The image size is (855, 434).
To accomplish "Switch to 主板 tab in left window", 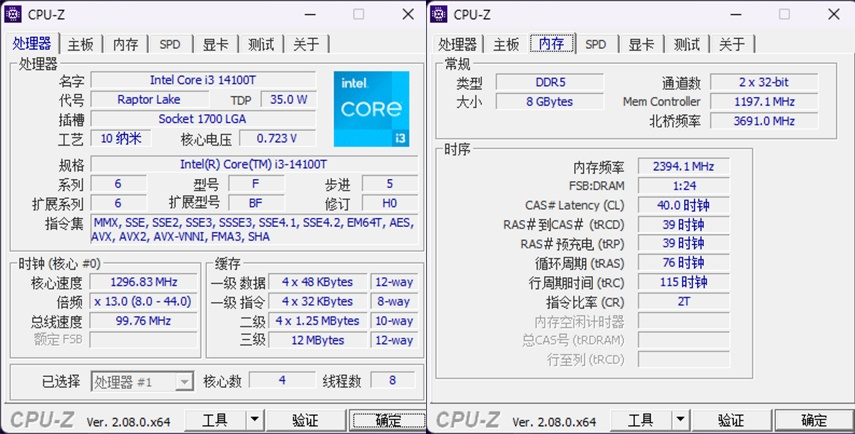I will pos(81,44).
